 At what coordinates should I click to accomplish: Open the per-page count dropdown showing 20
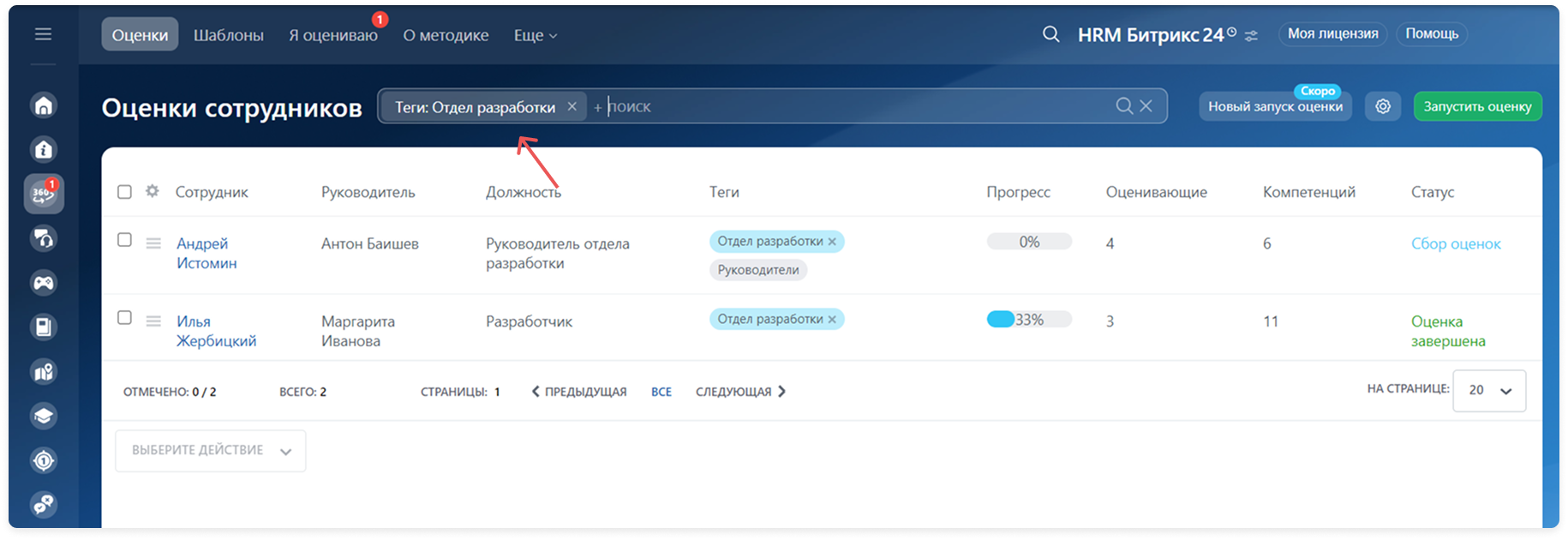1488,391
